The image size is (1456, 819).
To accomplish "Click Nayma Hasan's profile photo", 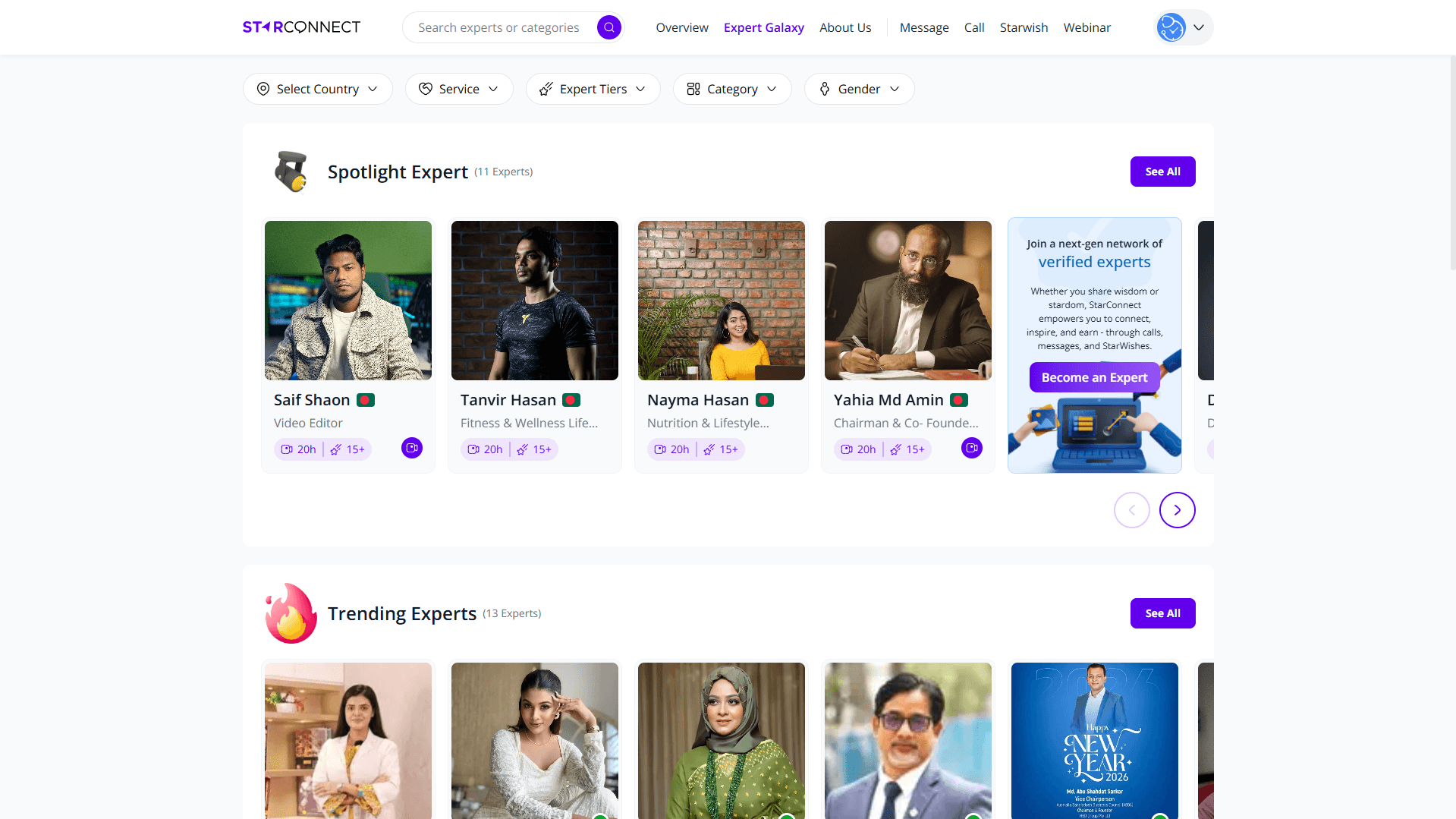I will [722, 301].
